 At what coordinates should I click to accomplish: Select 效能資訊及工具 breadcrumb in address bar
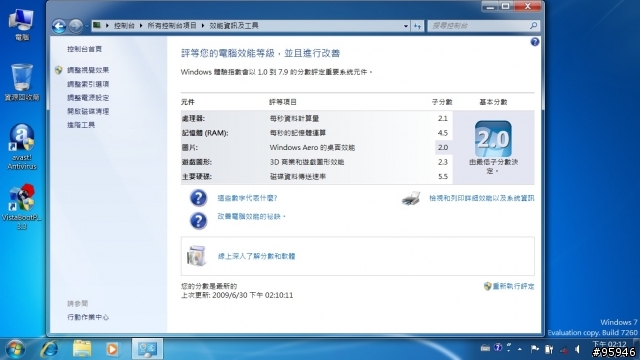pos(234,26)
